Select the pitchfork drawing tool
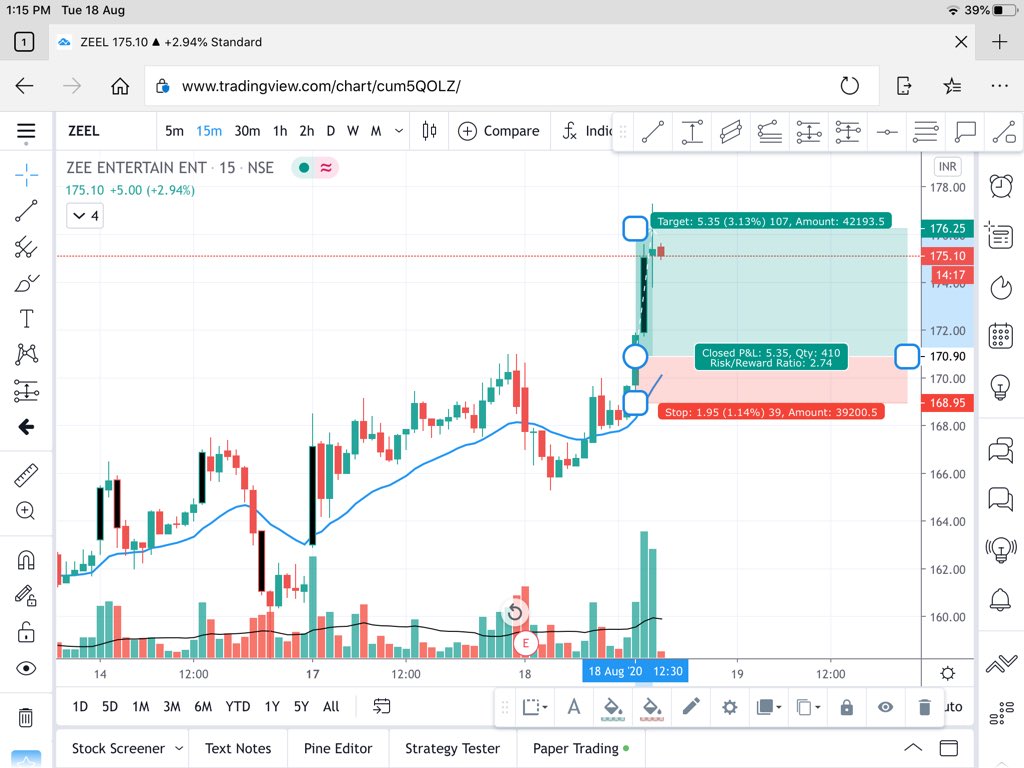The image size is (1024, 768). click(x=26, y=247)
